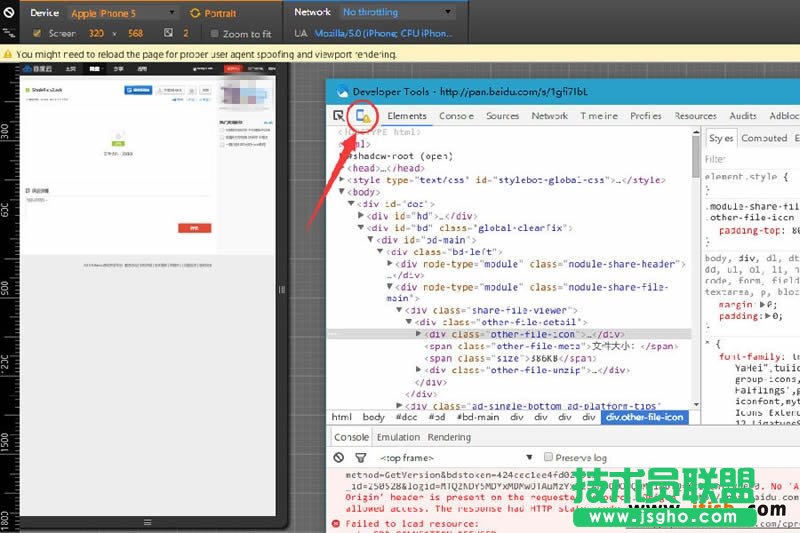Activate the inspect element picker icon
The image size is (800, 533).
pos(339,116)
